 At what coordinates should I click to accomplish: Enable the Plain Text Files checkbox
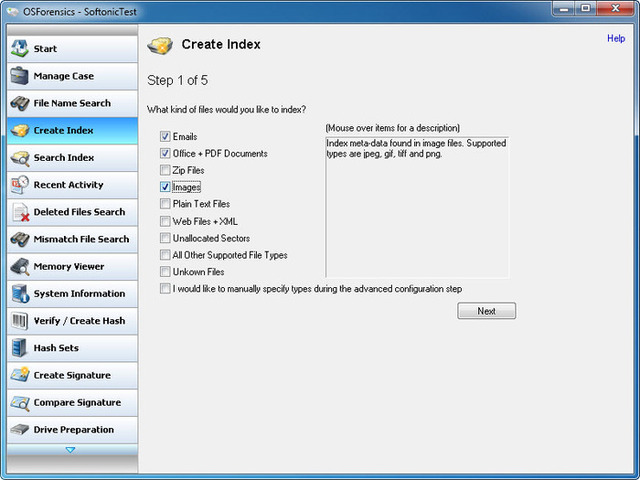pyautogui.click(x=165, y=204)
